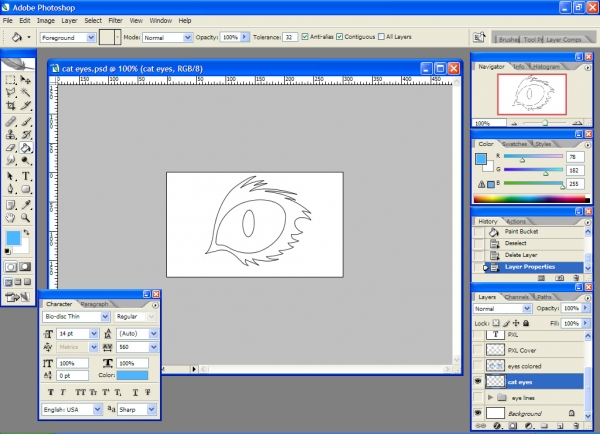Show the eye lines layer group
600x434 pixels.
[x=478, y=397]
